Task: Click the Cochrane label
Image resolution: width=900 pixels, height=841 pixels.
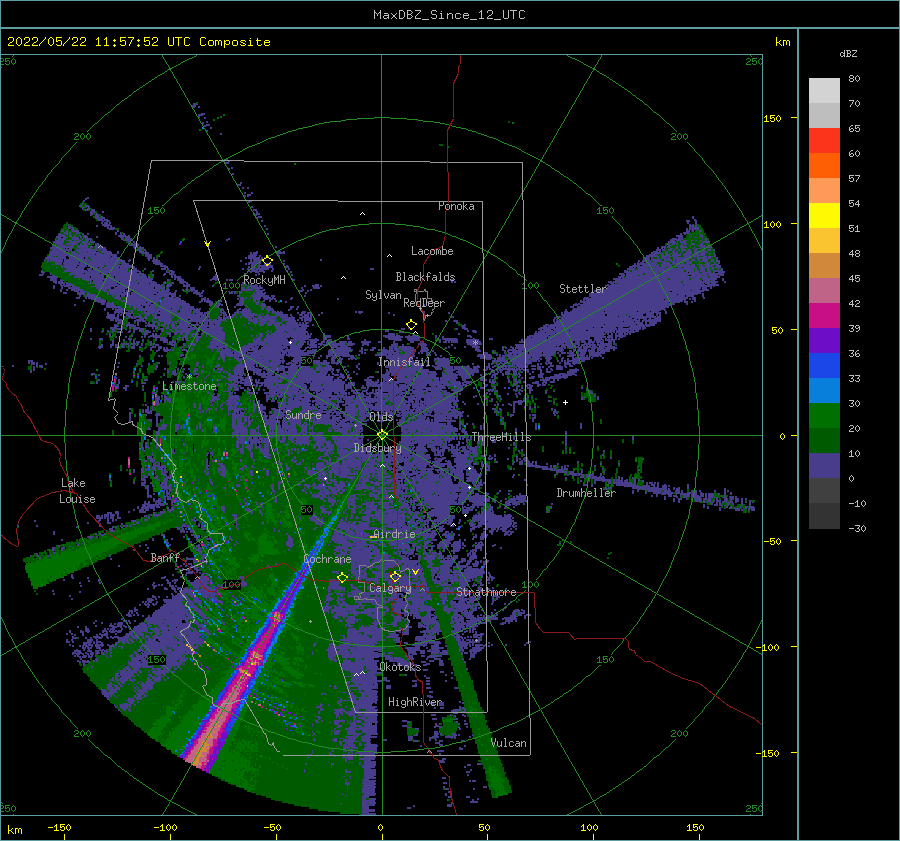Action: [x=327, y=559]
